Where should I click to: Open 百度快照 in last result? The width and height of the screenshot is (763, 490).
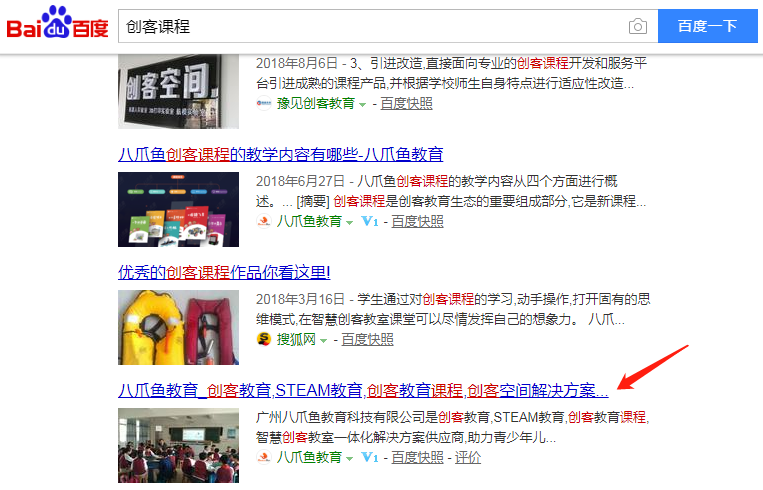(x=418, y=457)
